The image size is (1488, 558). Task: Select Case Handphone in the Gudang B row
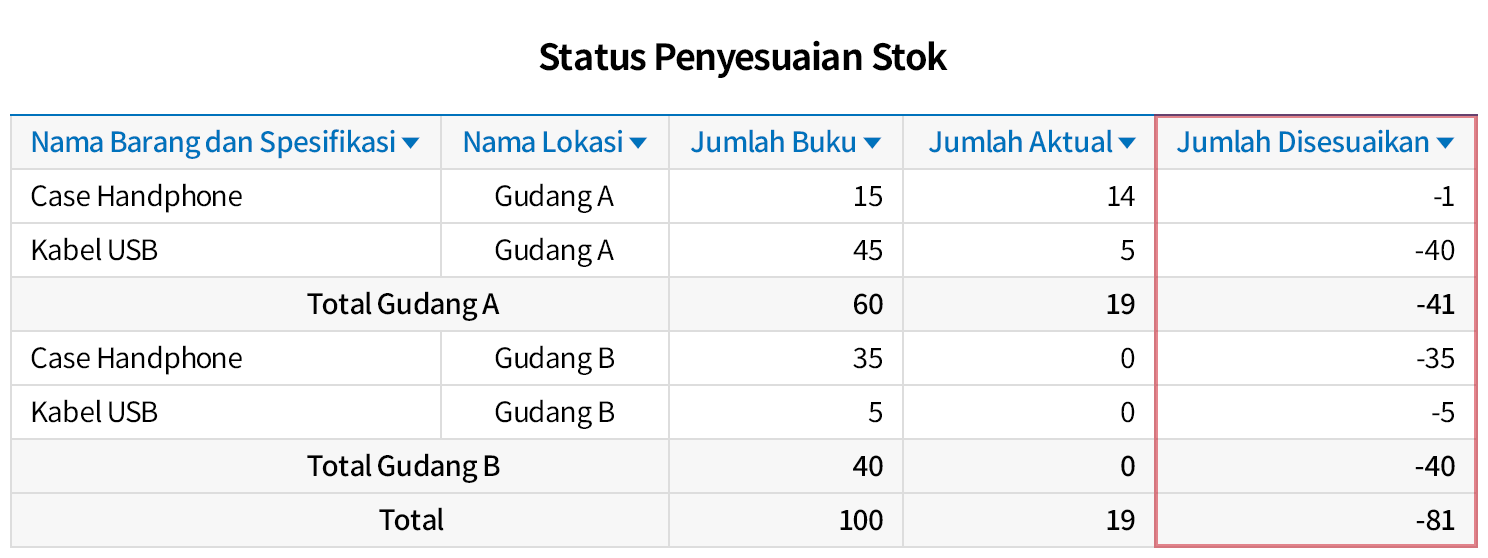point(136,358)
